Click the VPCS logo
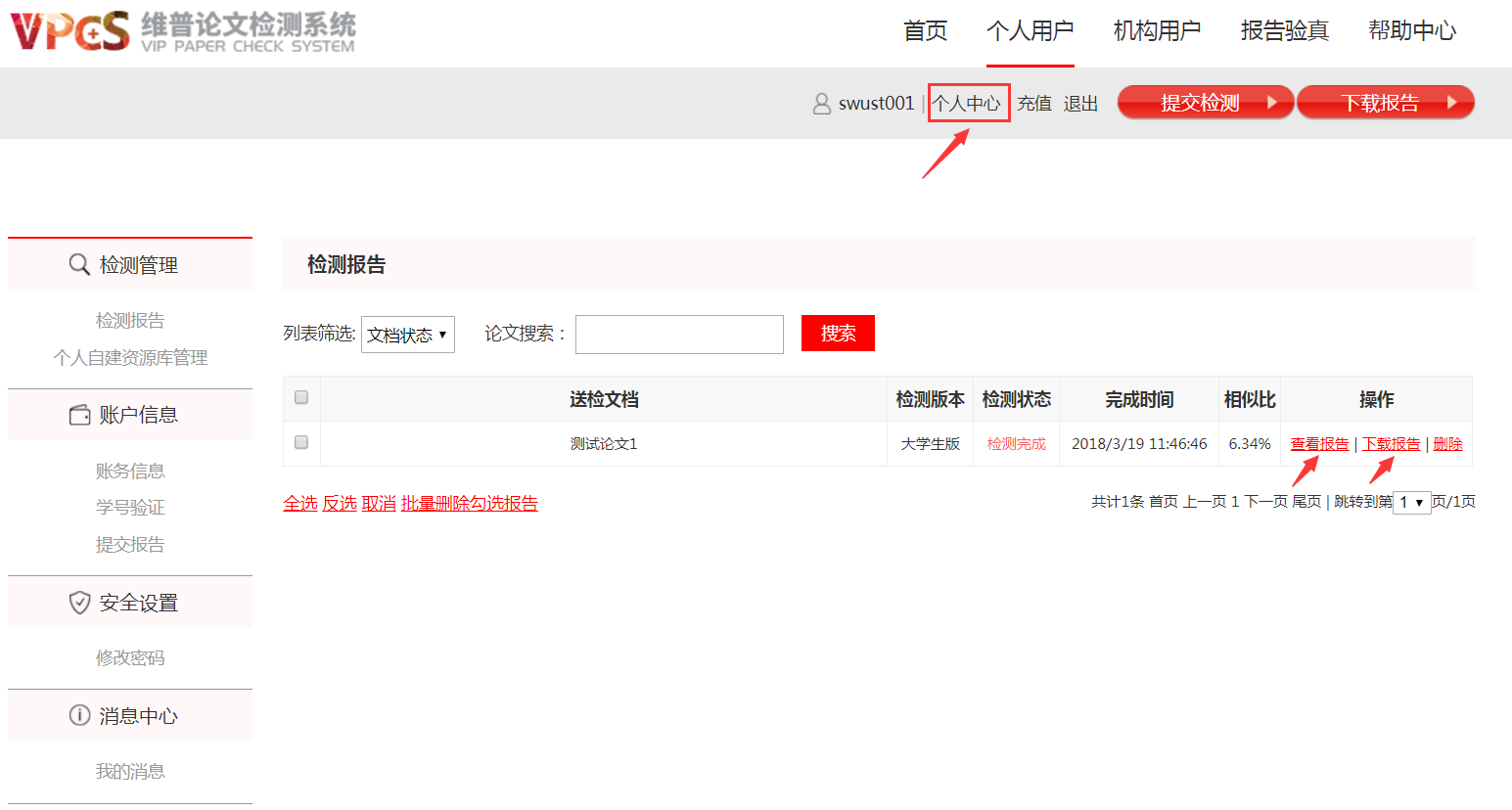The height and width of the screenshot is (810, 1512). pyautogui.click(x=69, y=30)
